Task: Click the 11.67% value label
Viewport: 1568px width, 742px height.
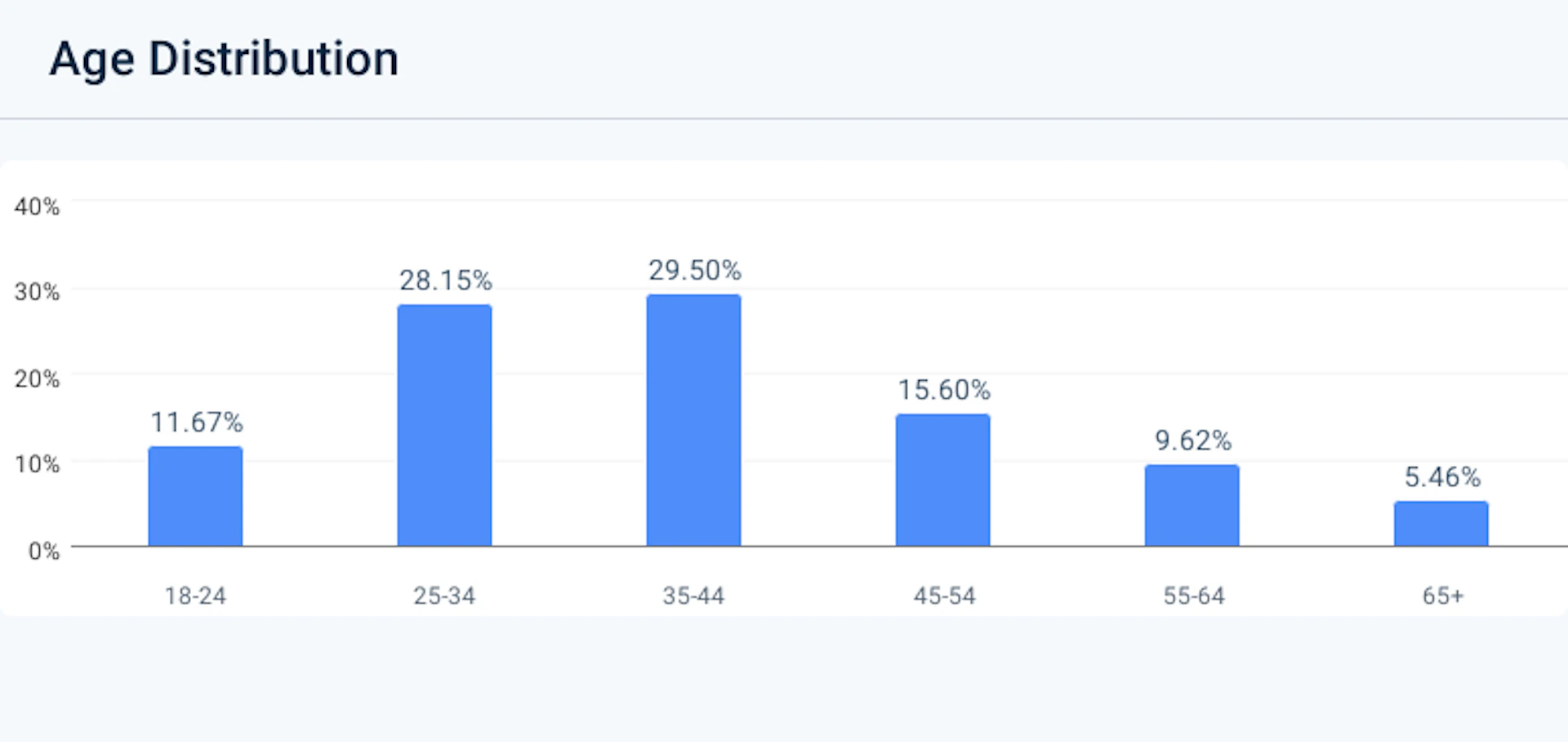Action: point(197,422)
